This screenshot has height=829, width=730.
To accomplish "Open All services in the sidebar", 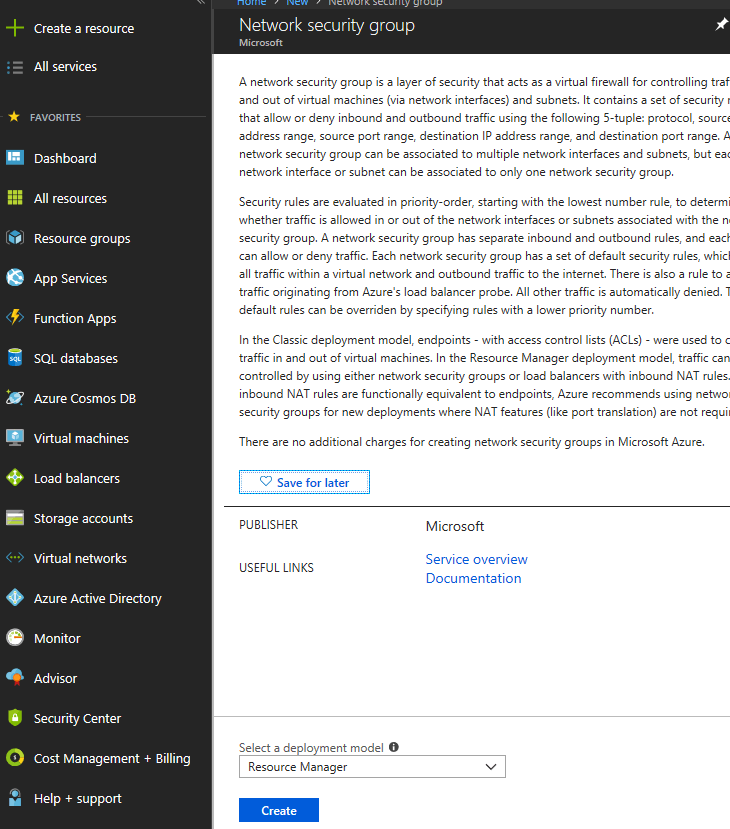I will 65,67.
